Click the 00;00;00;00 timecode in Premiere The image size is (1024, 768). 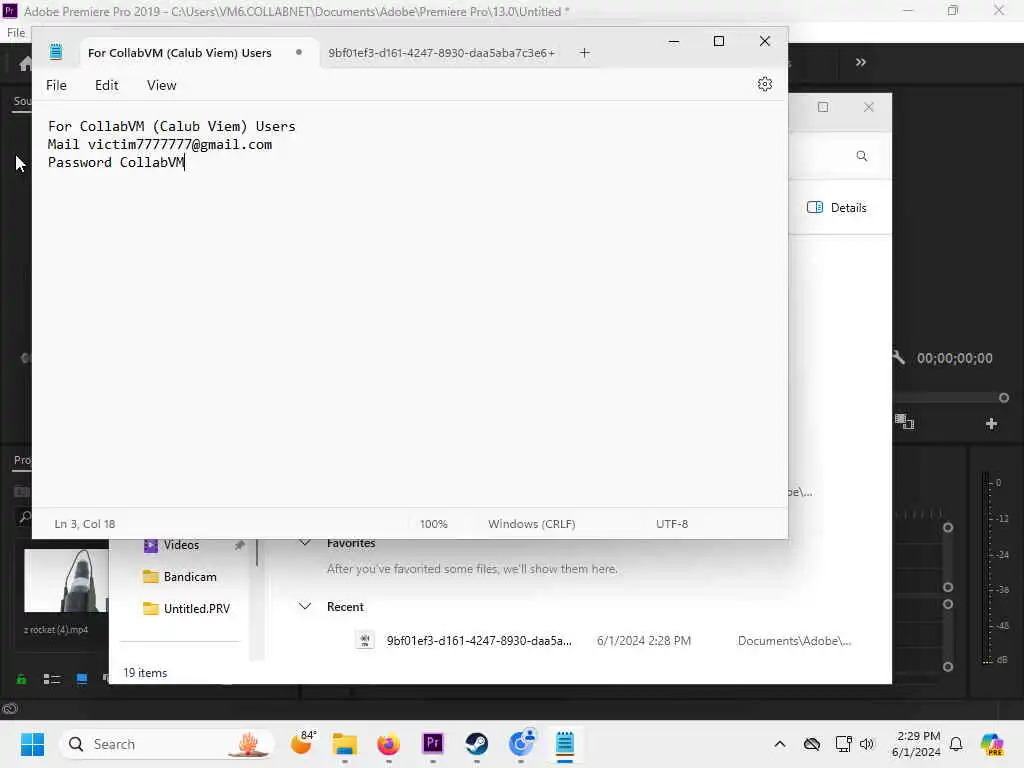click(955, 358)
